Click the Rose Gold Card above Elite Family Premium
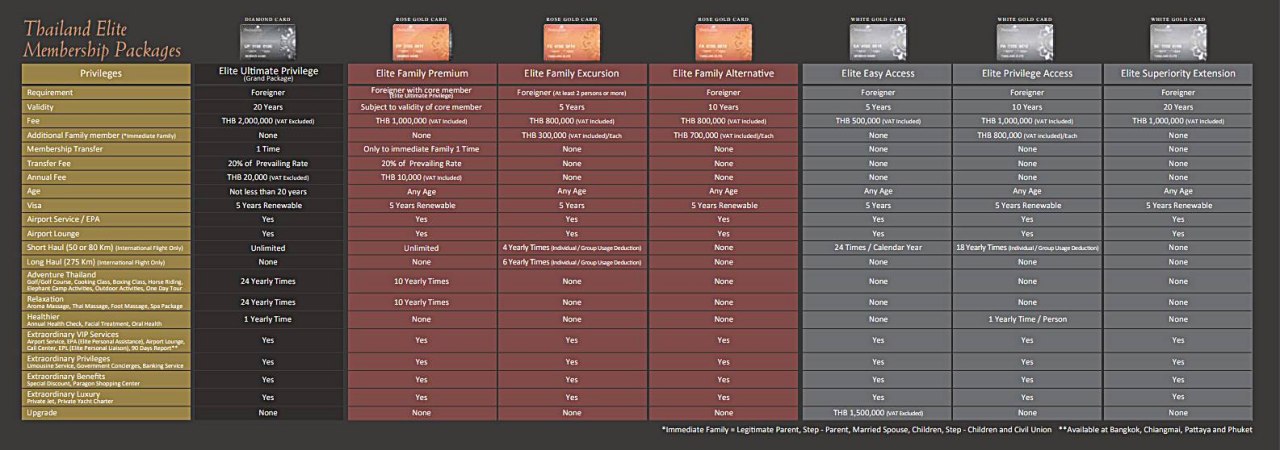The image size is (1280, 450). point(420,42)
